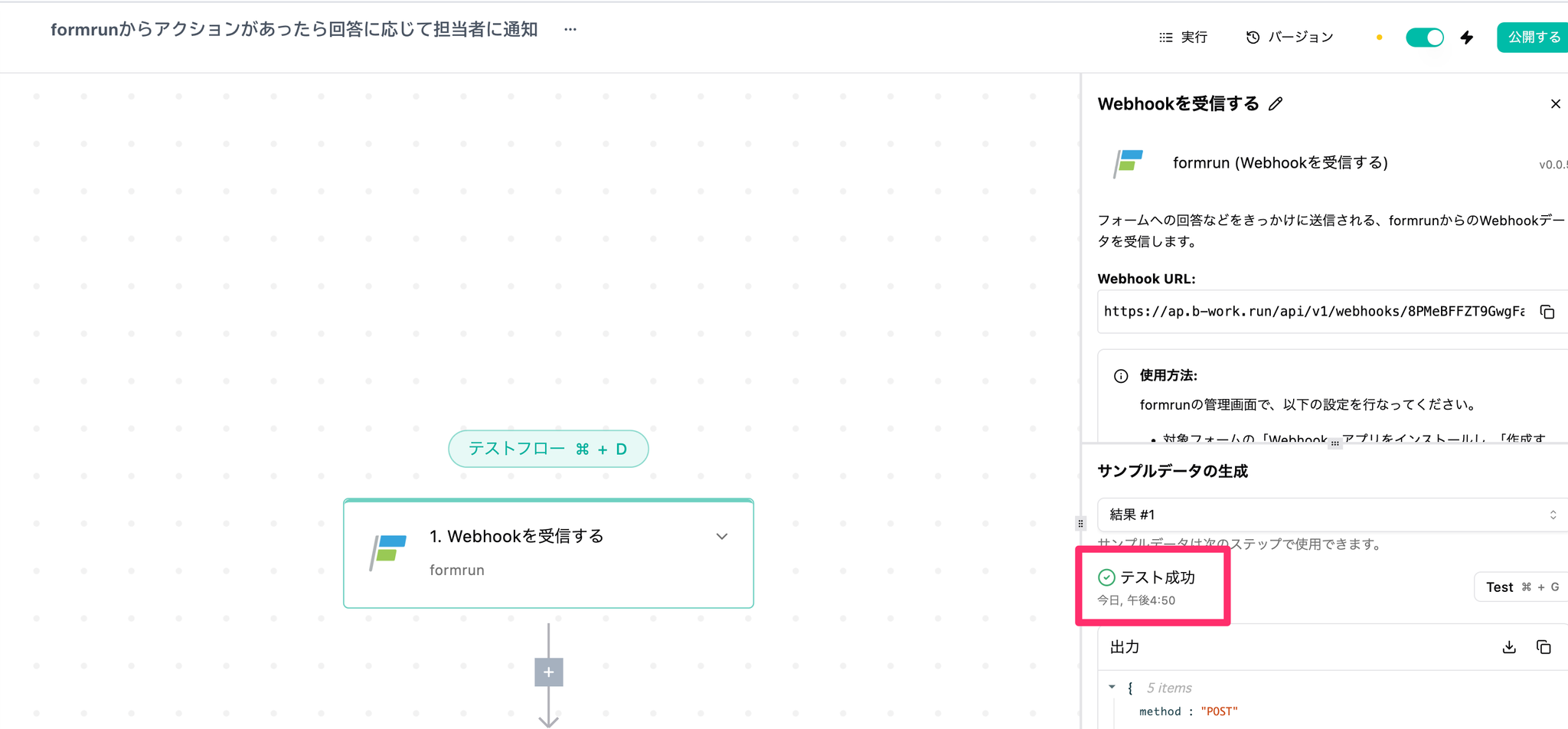Toggle the flow enabled switch off
Image resolution: width=1568 pixels, height=729 pixels.
click(1425, 38)
